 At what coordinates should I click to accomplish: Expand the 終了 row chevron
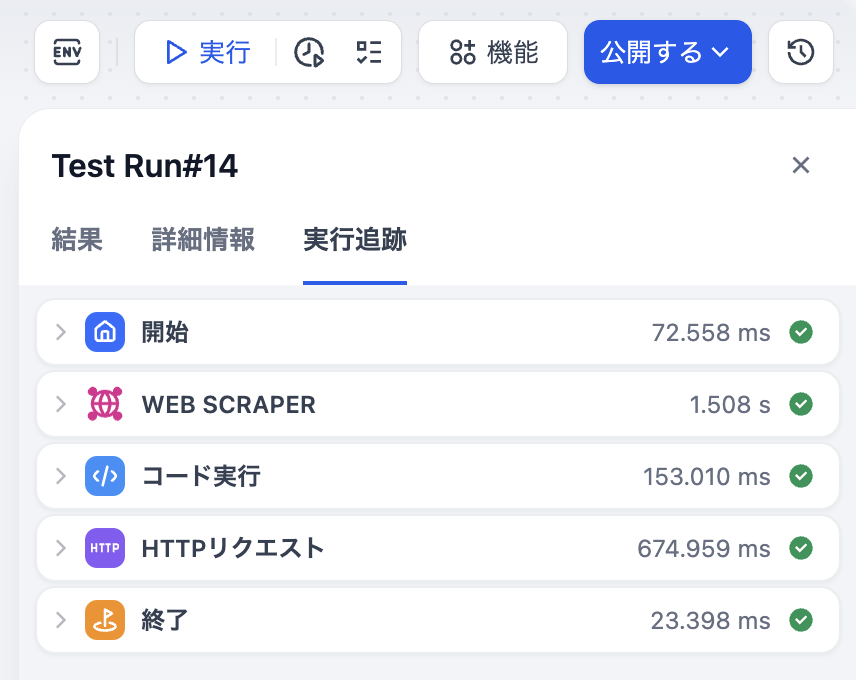coord(61,620)
